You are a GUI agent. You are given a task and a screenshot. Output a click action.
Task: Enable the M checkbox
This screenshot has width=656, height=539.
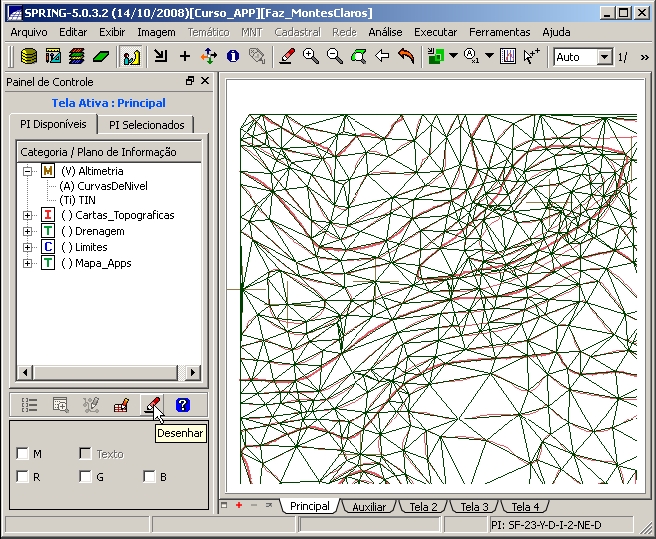[23, 454]
